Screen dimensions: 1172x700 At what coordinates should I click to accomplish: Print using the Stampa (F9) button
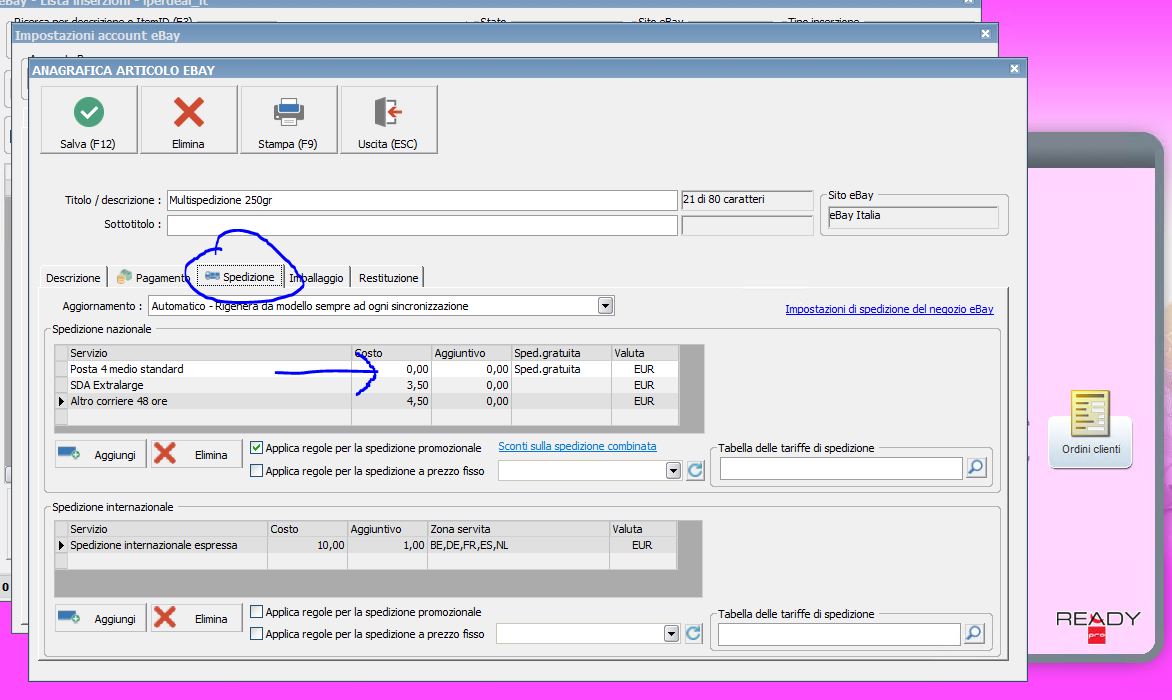coord(289,120)
